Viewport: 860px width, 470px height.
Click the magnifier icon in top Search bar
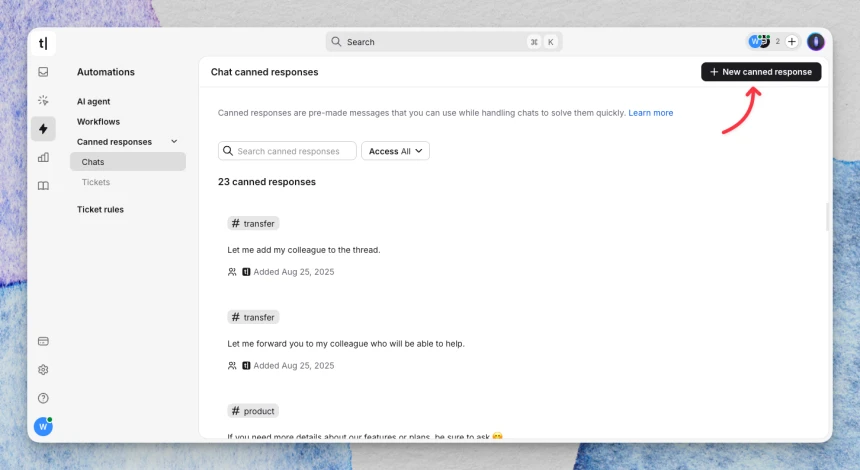(x=336, y=42)
